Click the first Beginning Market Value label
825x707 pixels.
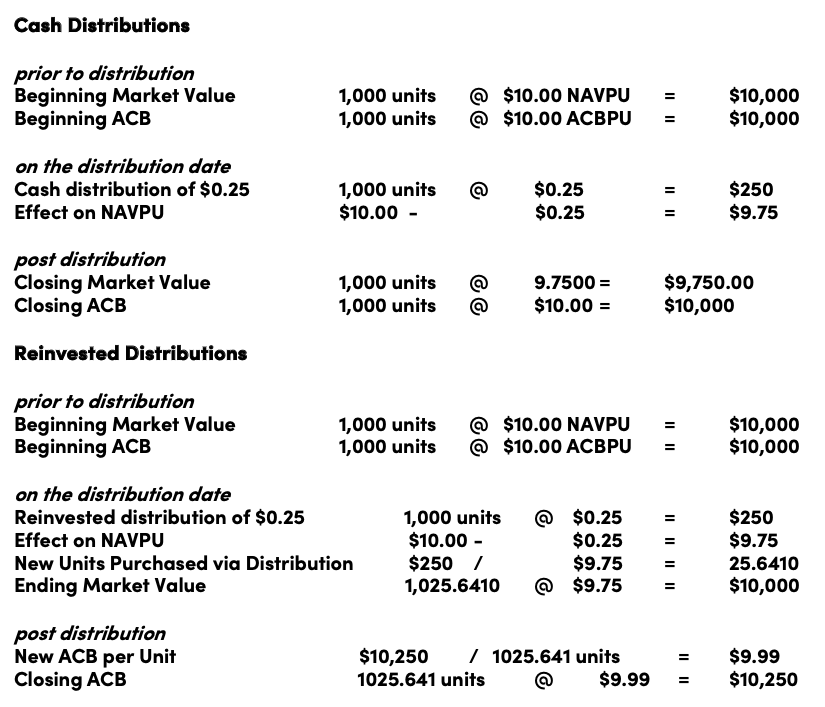pyautogui.click(x=125, y=96)
